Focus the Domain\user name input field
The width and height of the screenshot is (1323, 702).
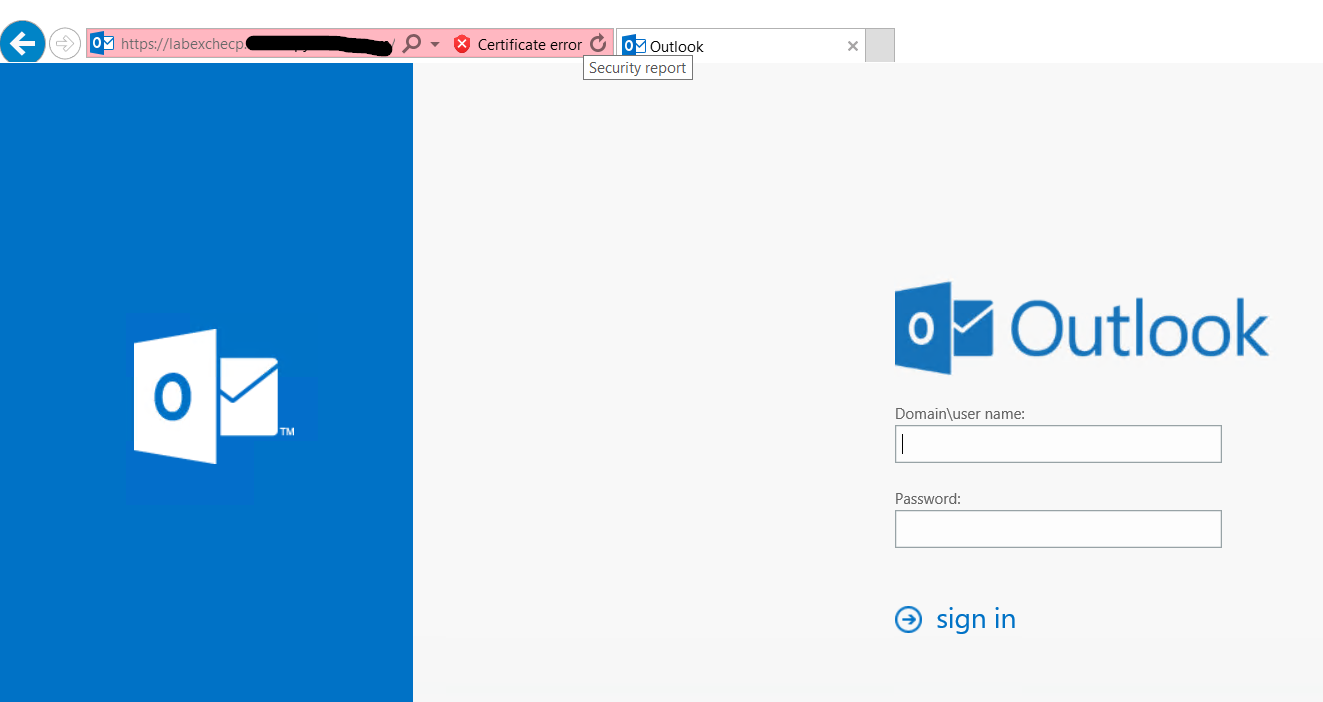[1057, 444]
